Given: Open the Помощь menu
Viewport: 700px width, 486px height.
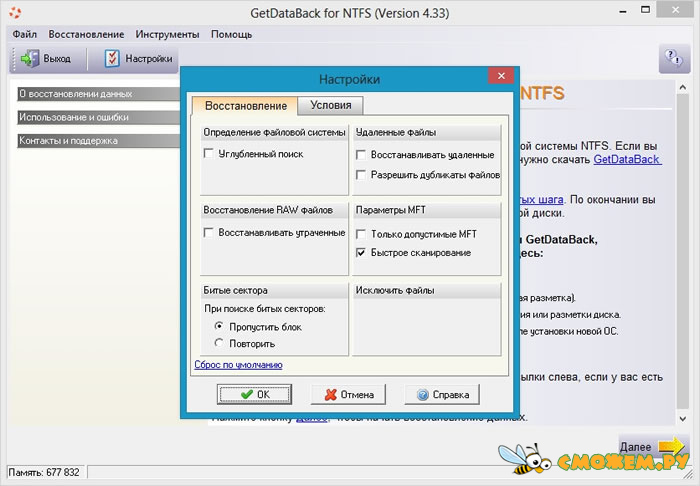Looking at the screenshot, I should coord(232,34).
